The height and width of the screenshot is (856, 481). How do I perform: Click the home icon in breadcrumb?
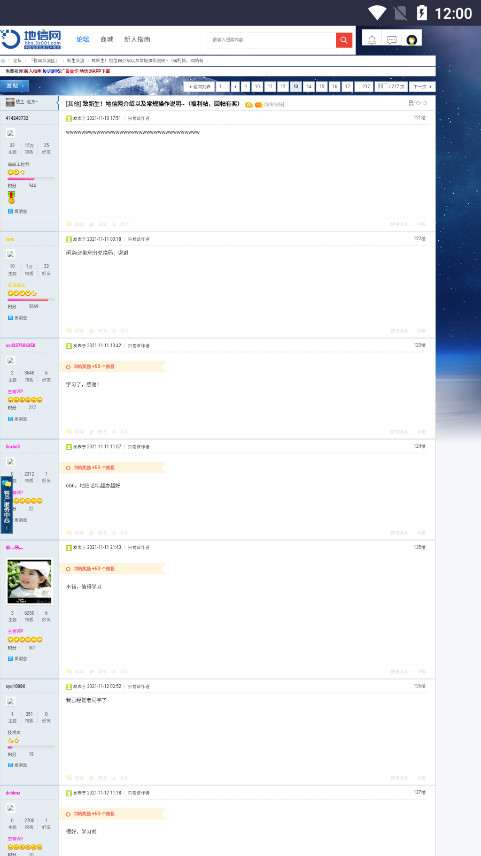coord(3,61)
